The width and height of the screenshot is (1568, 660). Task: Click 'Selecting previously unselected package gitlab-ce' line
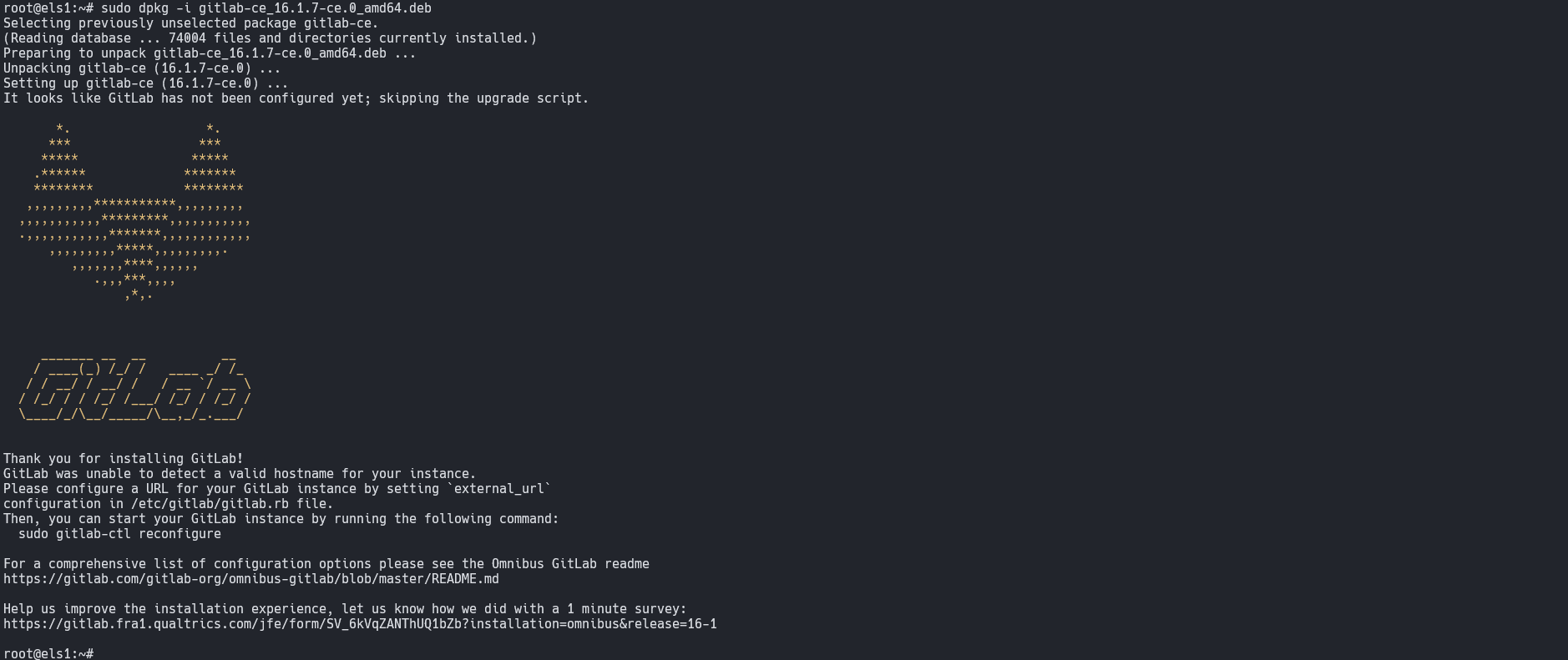191,23
